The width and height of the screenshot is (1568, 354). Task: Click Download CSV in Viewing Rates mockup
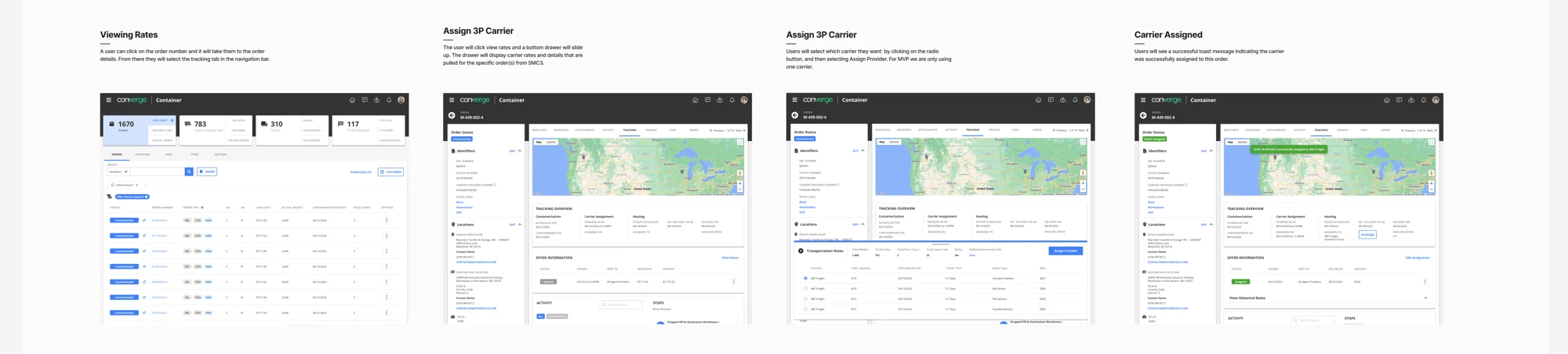[361, 172]
